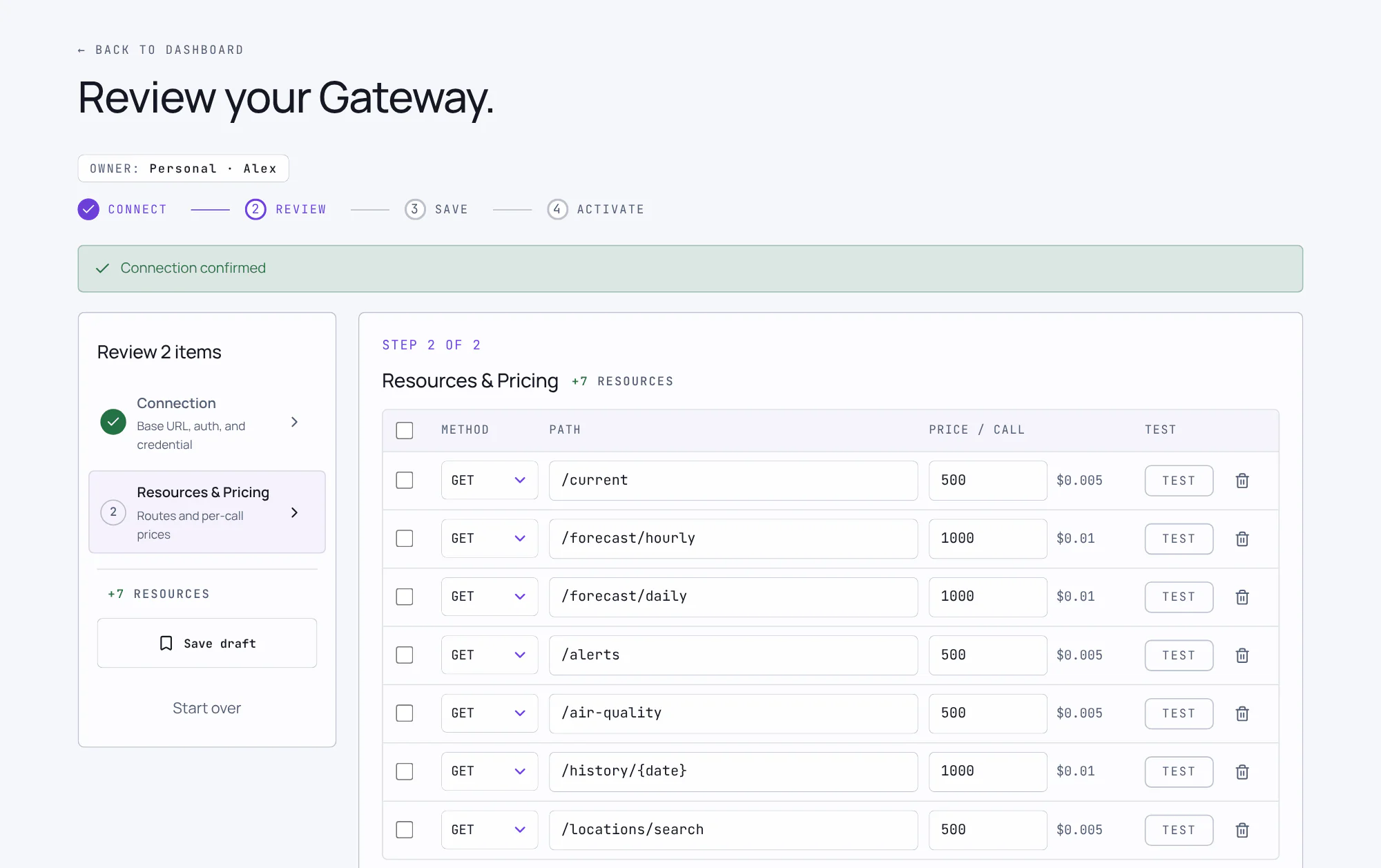Screen dimensions: 1381x868
Task: Select Connection in the review list
Action: click(207, 423)
